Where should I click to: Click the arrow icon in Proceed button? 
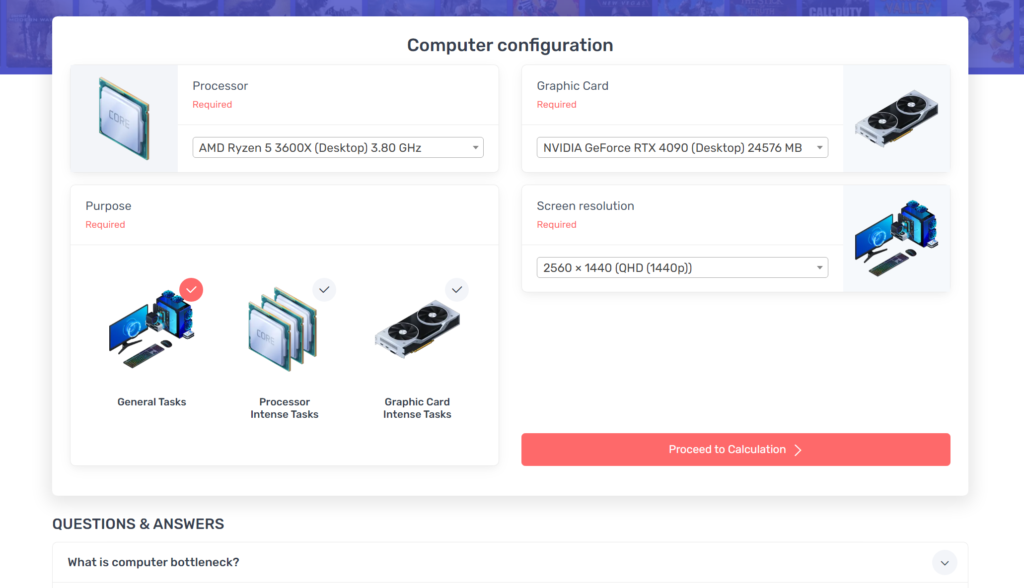click(798, 450)
